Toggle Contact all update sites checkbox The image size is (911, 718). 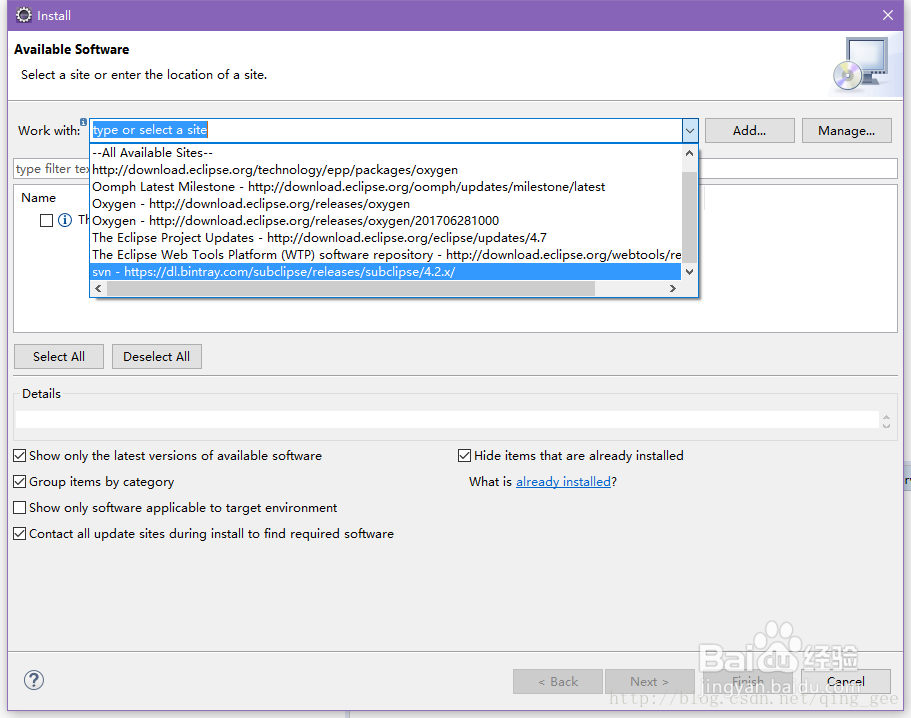(19, 533)
